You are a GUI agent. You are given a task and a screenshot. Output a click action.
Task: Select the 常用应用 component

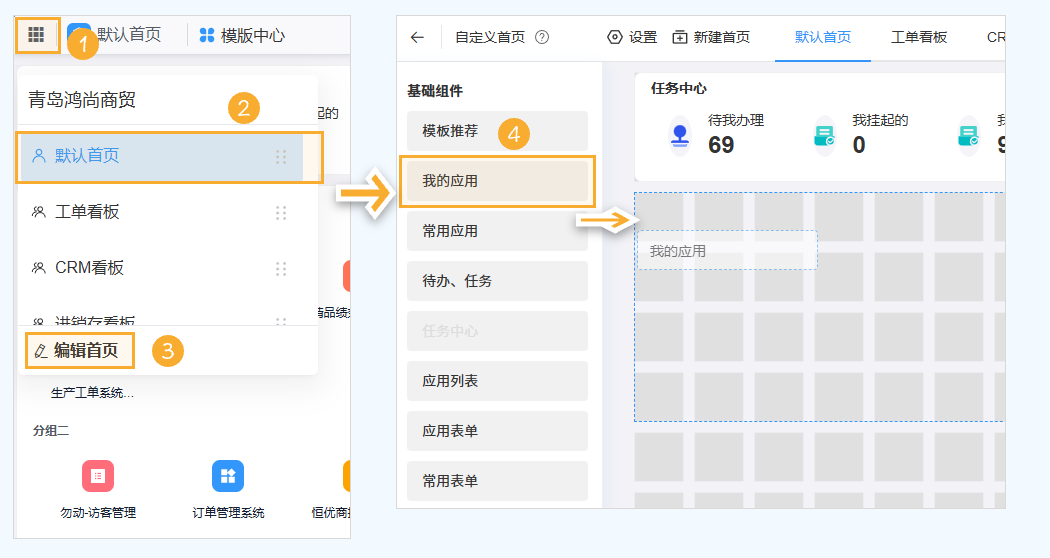(498, 231)
